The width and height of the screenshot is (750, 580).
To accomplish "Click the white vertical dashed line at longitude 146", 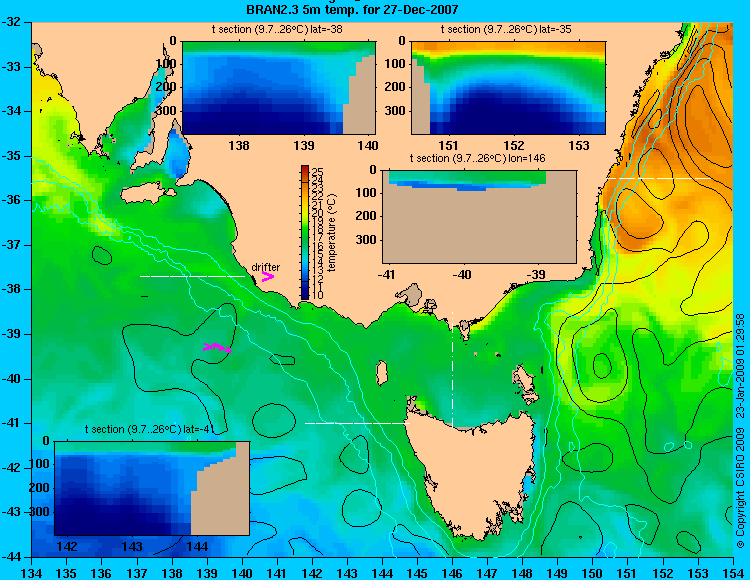I will point(452,369).
